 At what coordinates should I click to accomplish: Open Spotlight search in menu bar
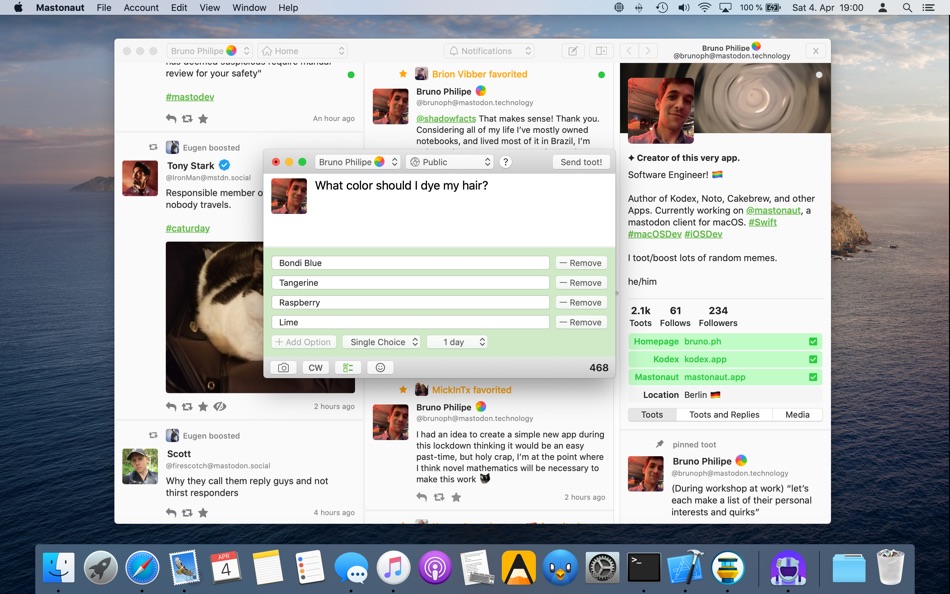pos(907,8)
